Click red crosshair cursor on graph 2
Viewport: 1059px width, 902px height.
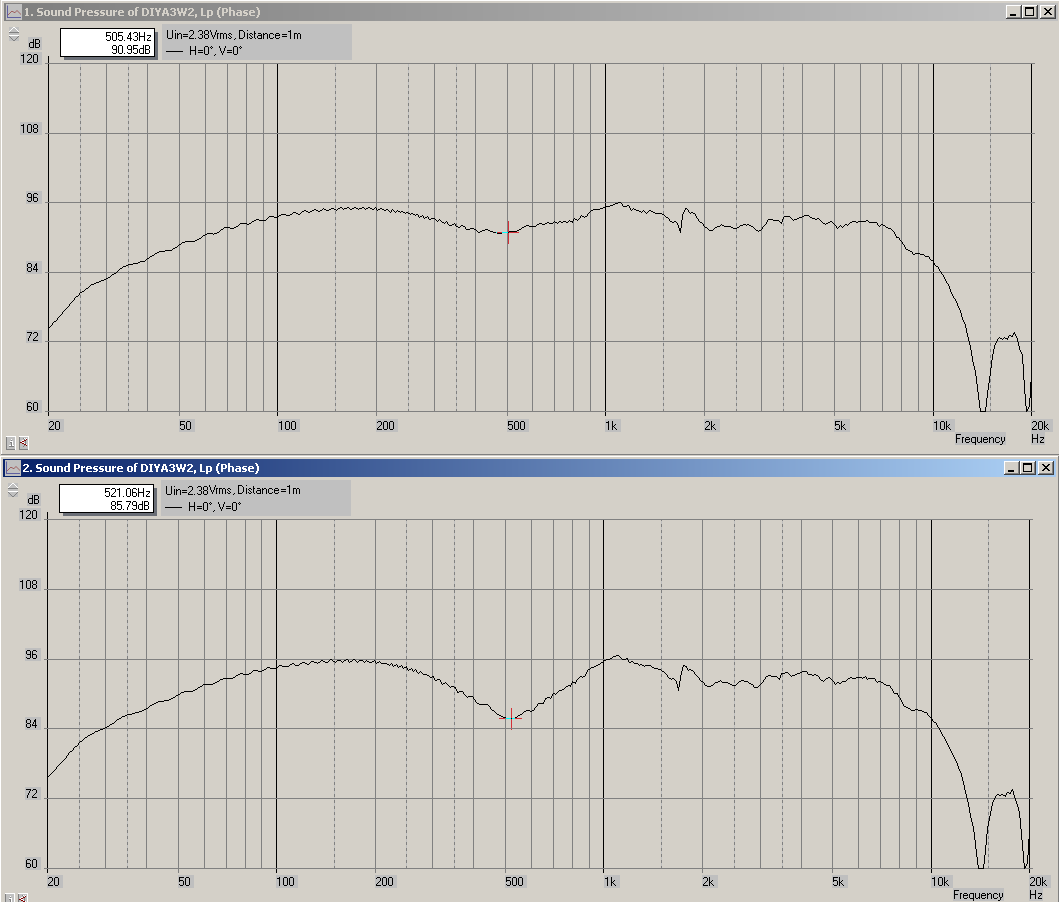point(511,718)
